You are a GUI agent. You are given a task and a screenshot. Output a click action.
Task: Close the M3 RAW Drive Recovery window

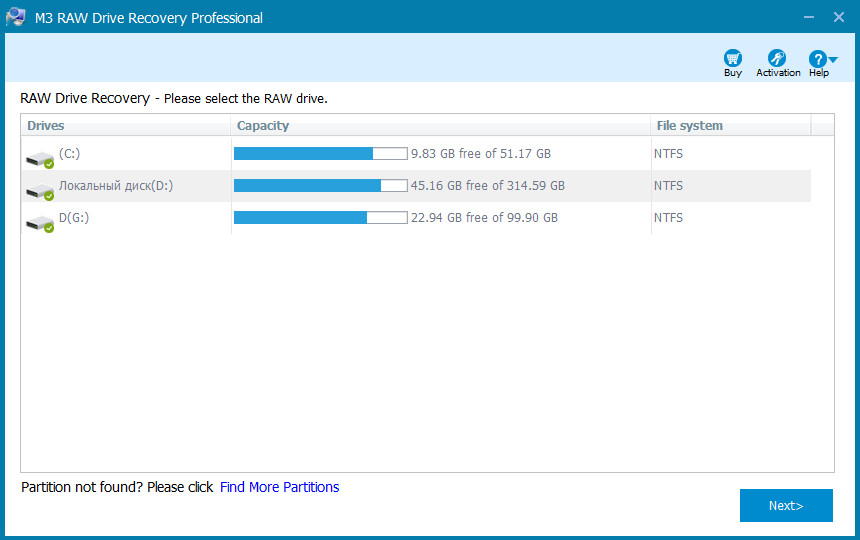tap(839, 17)
